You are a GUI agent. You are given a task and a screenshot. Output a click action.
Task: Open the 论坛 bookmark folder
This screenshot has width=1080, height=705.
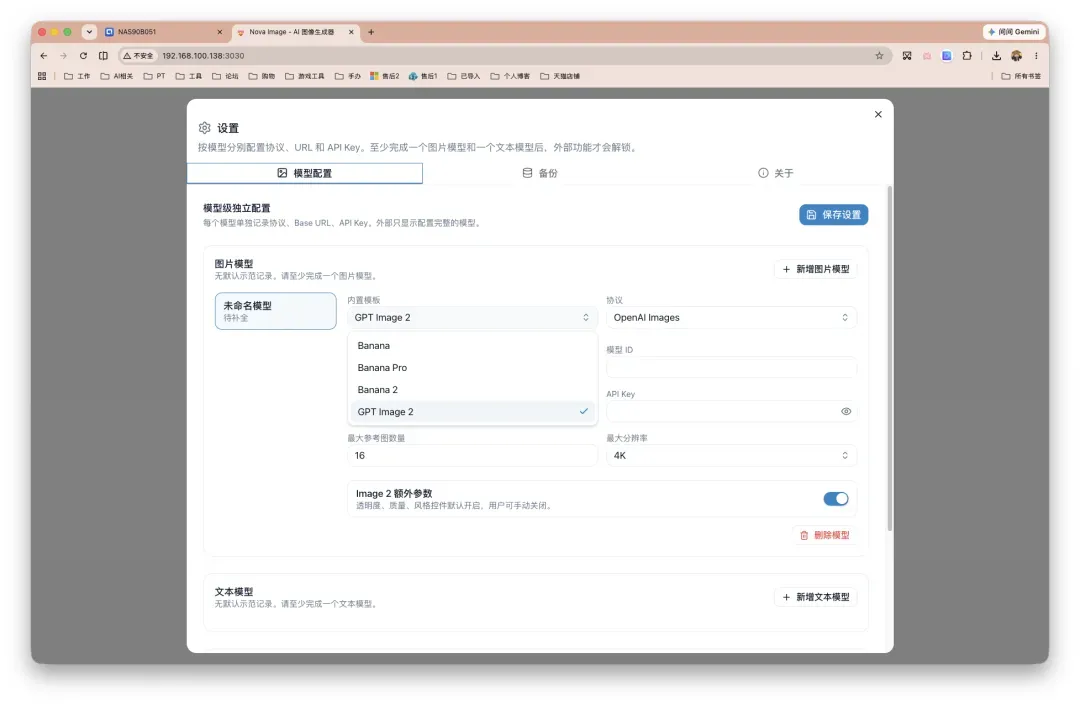pyautogui.click(x=225, y=76)
